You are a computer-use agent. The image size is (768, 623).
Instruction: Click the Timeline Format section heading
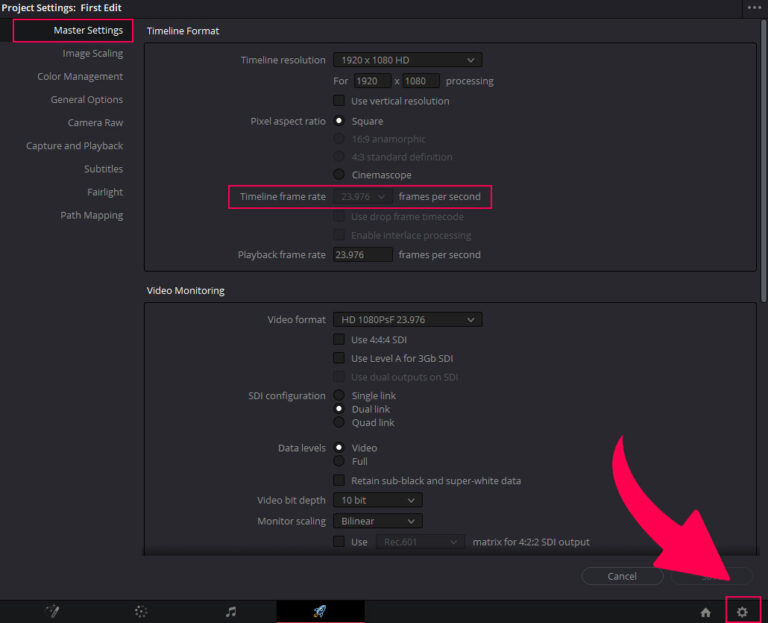183,31
